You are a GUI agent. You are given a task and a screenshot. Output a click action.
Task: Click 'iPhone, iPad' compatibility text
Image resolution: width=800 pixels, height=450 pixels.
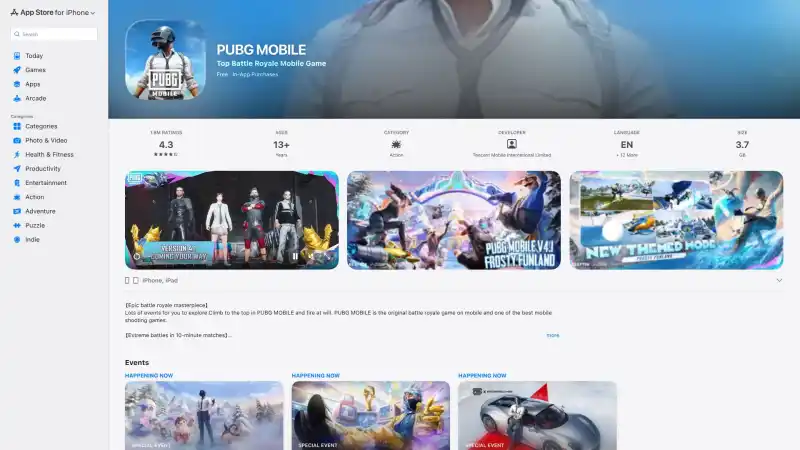pyautogui.click(x=160, y=281)
